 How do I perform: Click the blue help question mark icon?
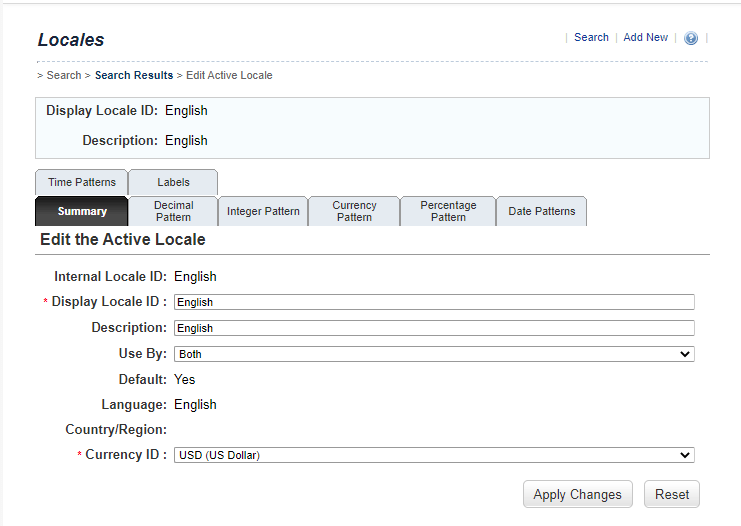point(691,38)
